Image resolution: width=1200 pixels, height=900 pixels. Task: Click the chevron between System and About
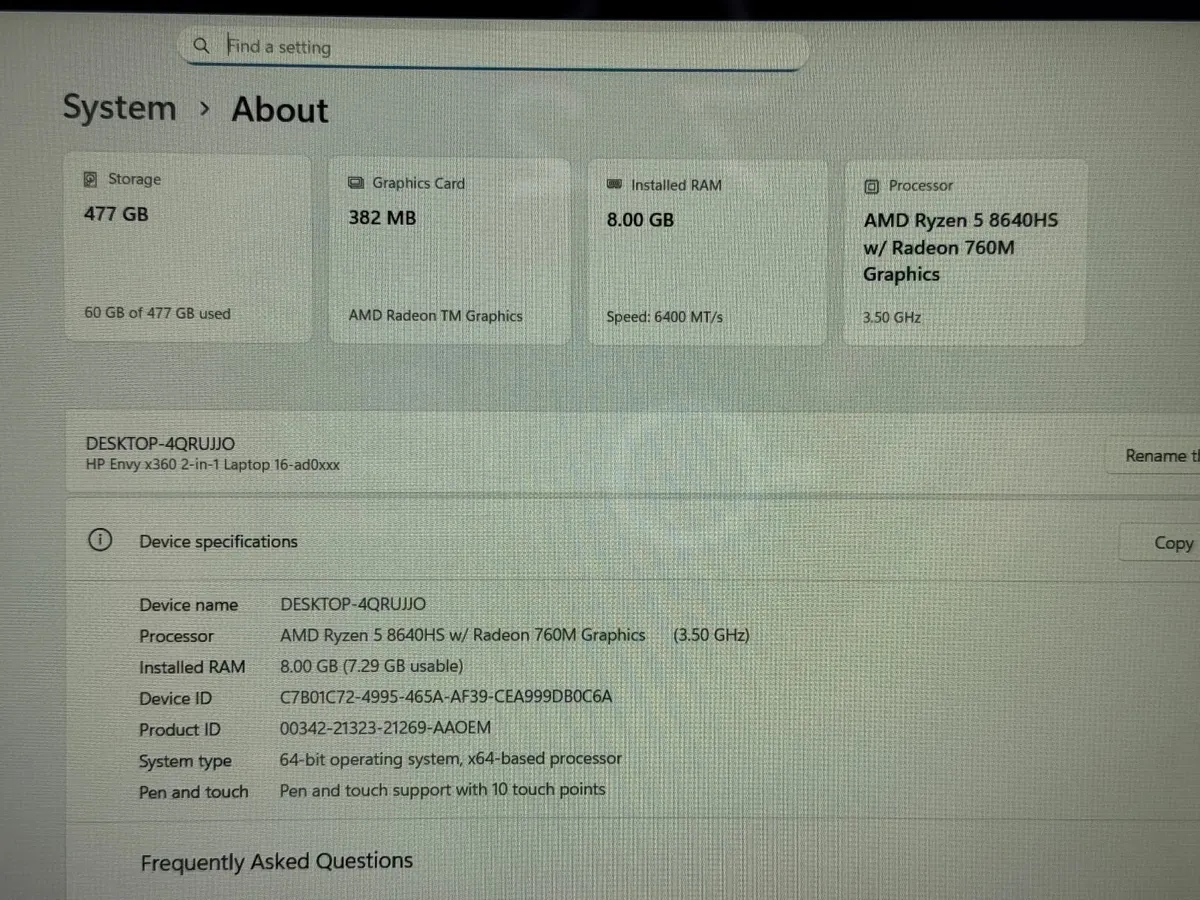204,109
